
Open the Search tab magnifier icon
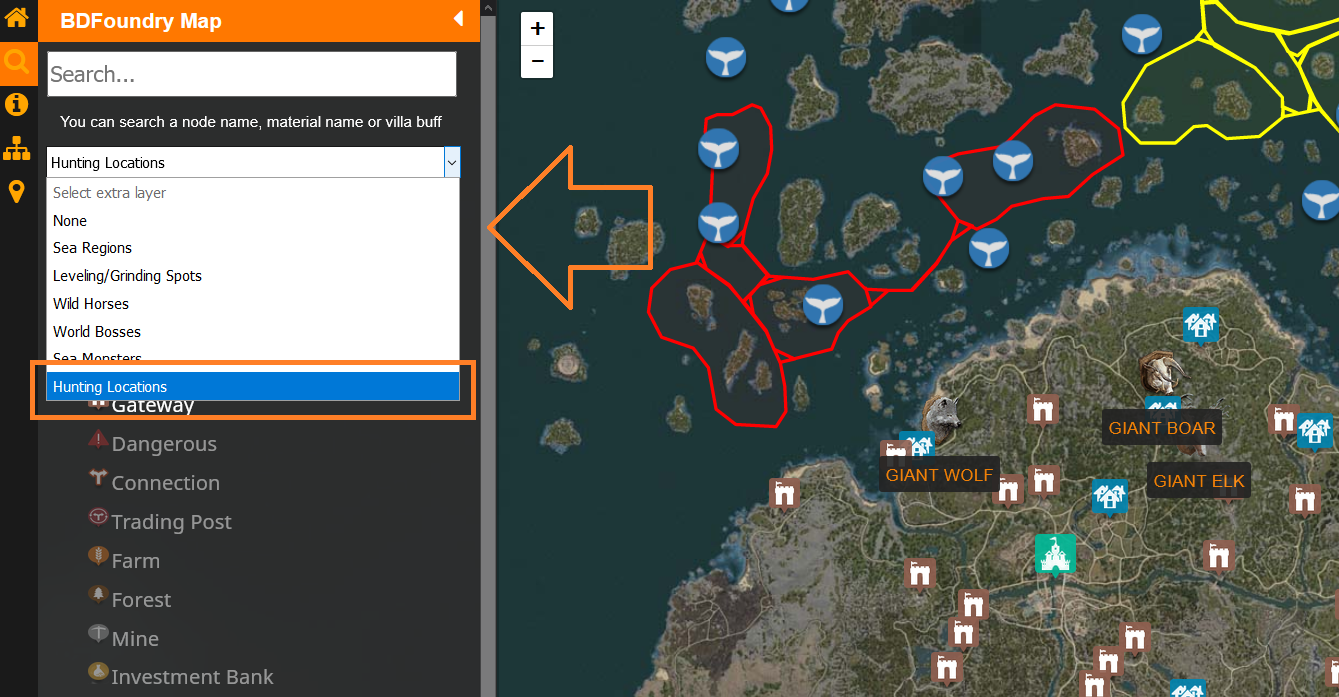[17, 62]
